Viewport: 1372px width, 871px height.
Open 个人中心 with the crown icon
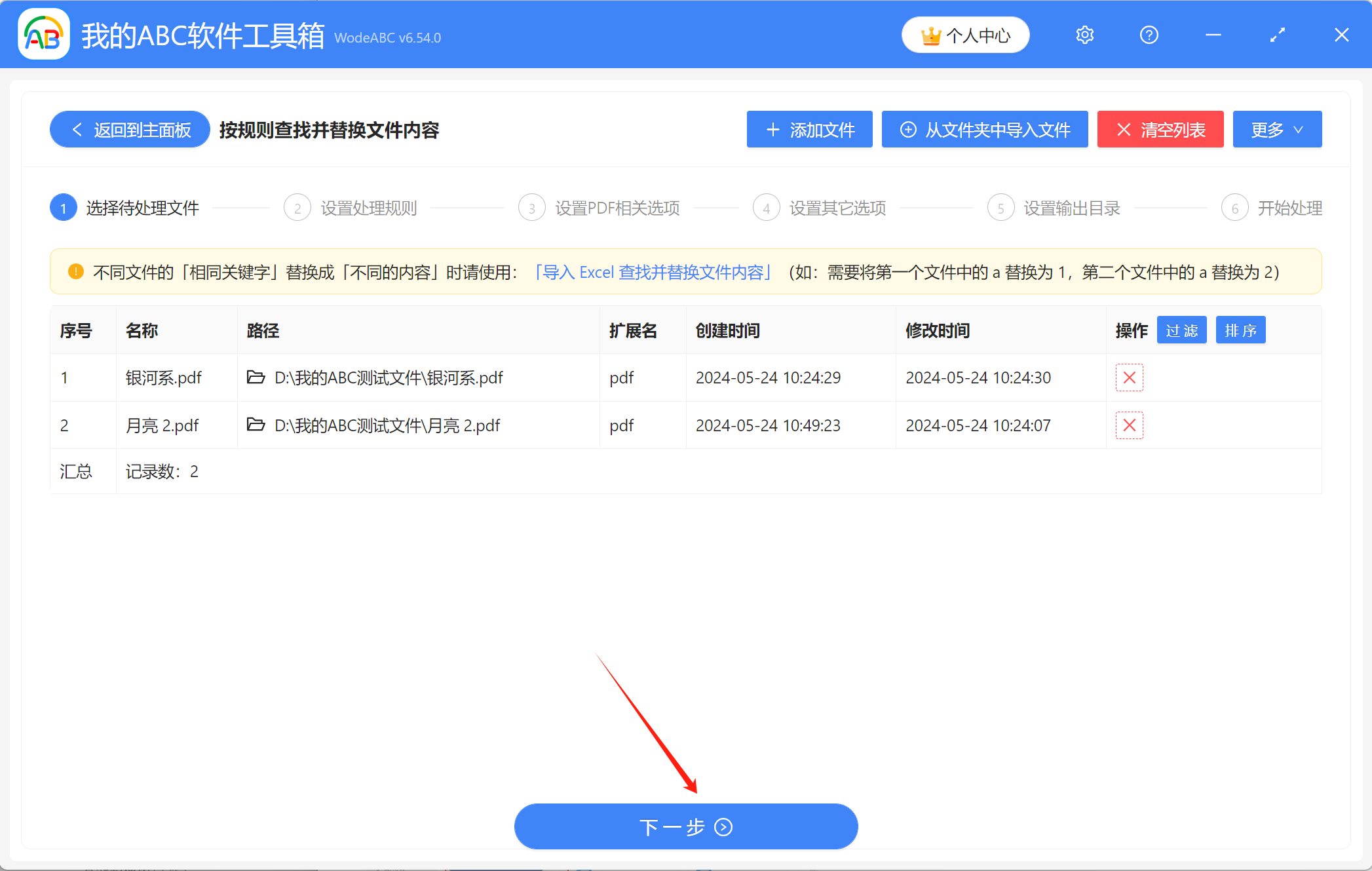click(x=965, y=35)
